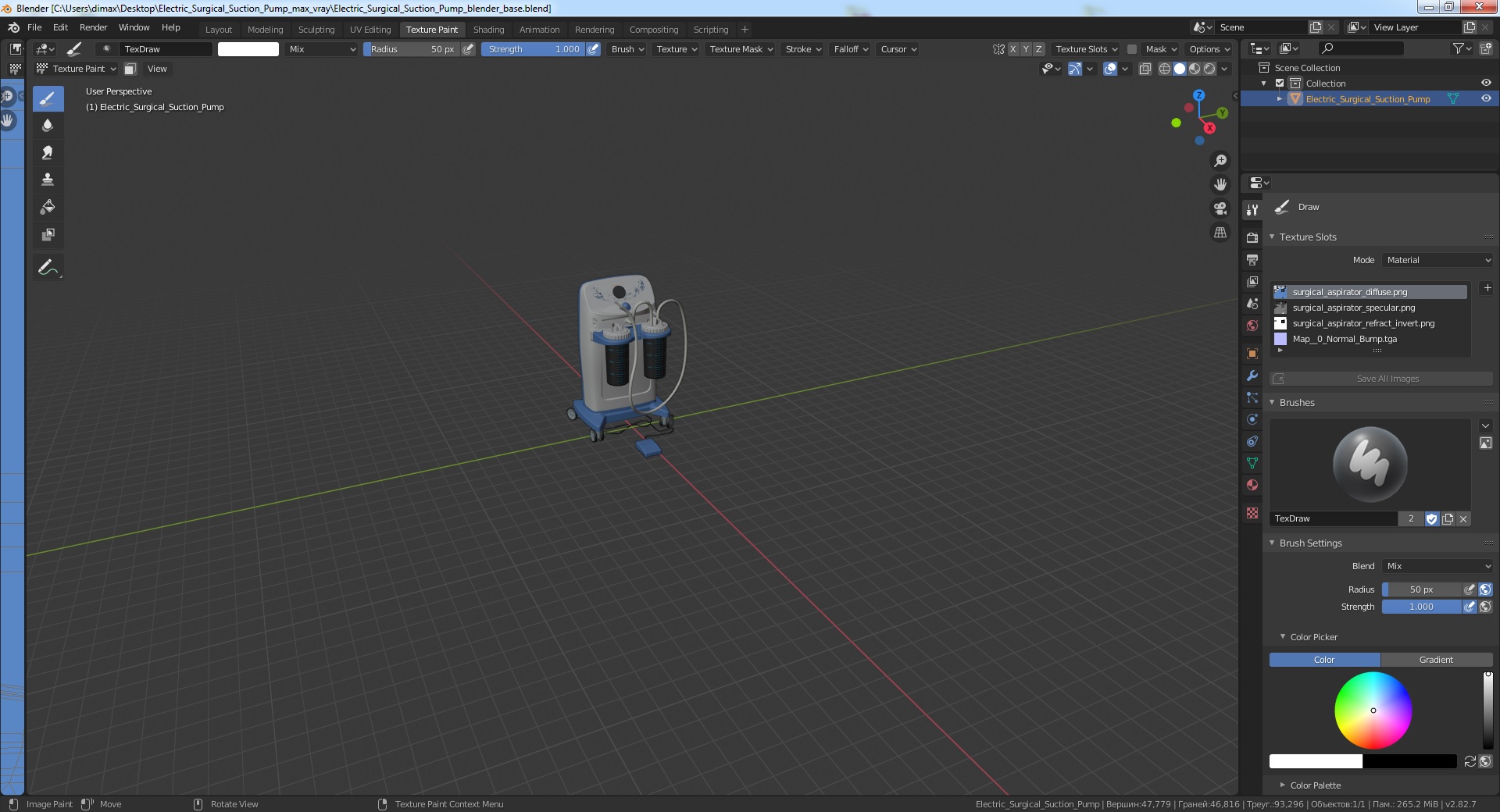The image size is (1500, 812).
Task: Open the Texture properties checker icon
Action: pos(1252,513)
